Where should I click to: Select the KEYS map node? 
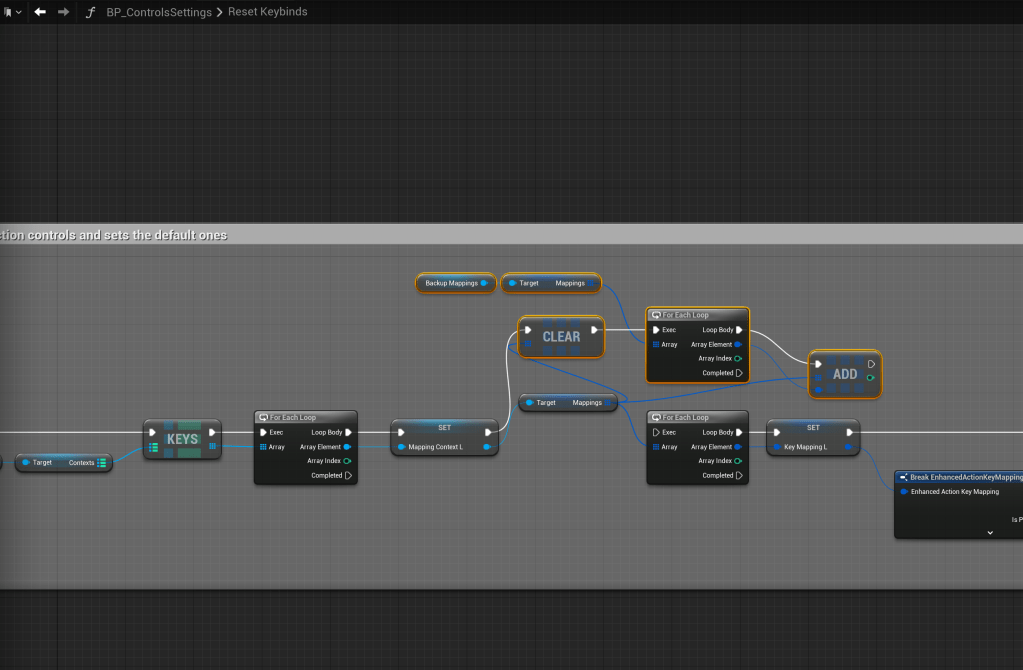point(182,439)
